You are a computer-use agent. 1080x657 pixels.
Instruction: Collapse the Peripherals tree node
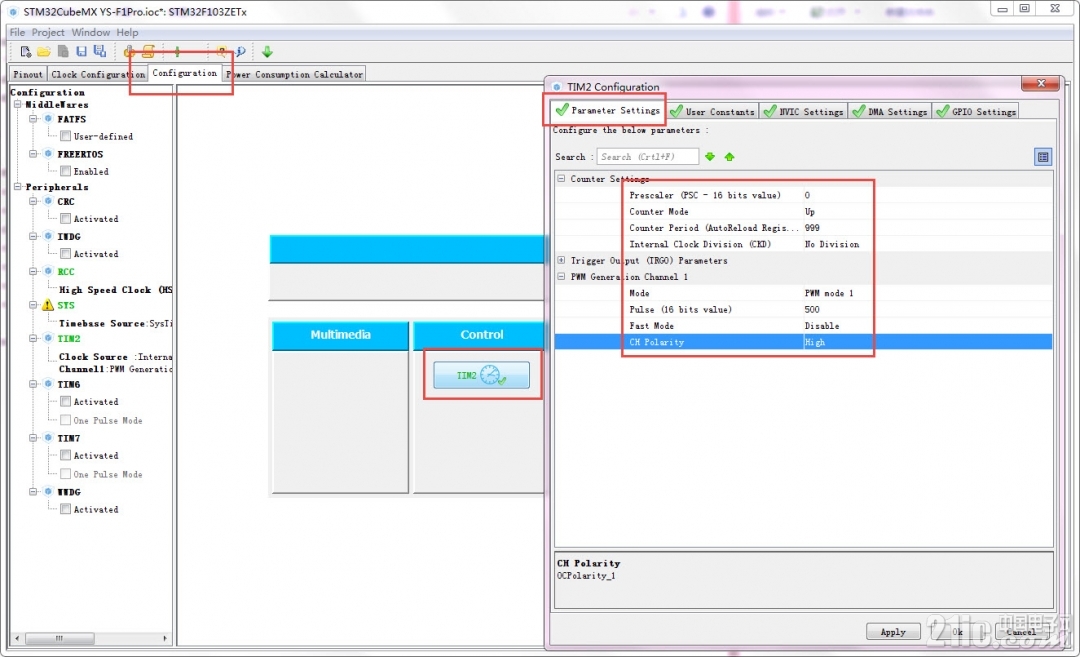(18, 187)
